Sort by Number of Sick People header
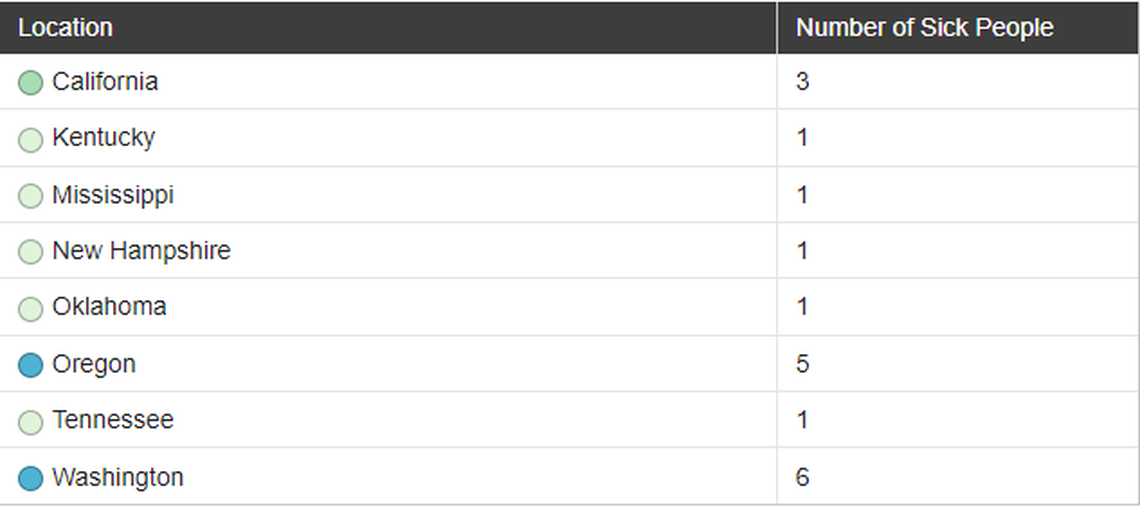This screenshot has height=511, width=1140. tap(924, 28)
